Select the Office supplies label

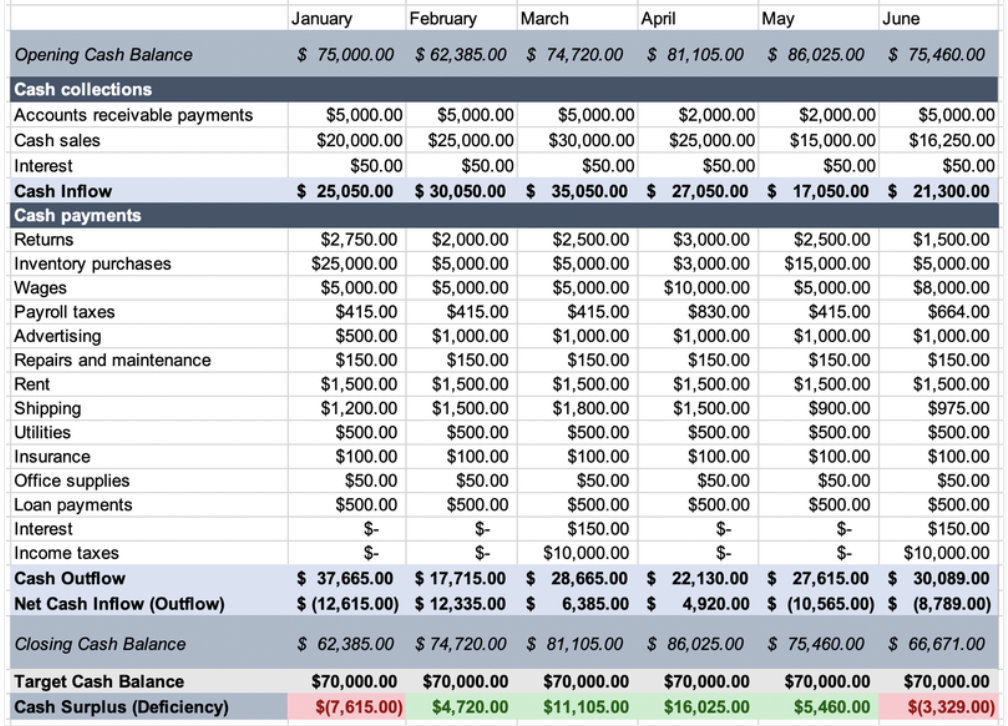click(x=72, y=481)
